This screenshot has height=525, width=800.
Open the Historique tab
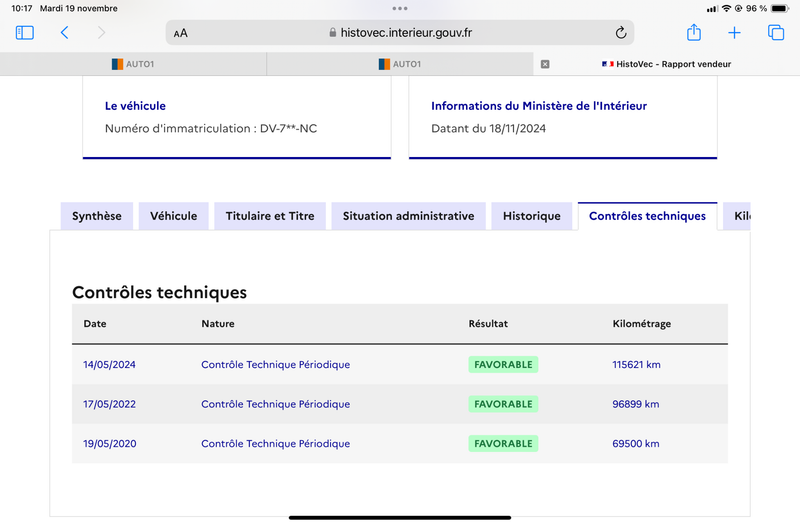(x=532, y=216)
